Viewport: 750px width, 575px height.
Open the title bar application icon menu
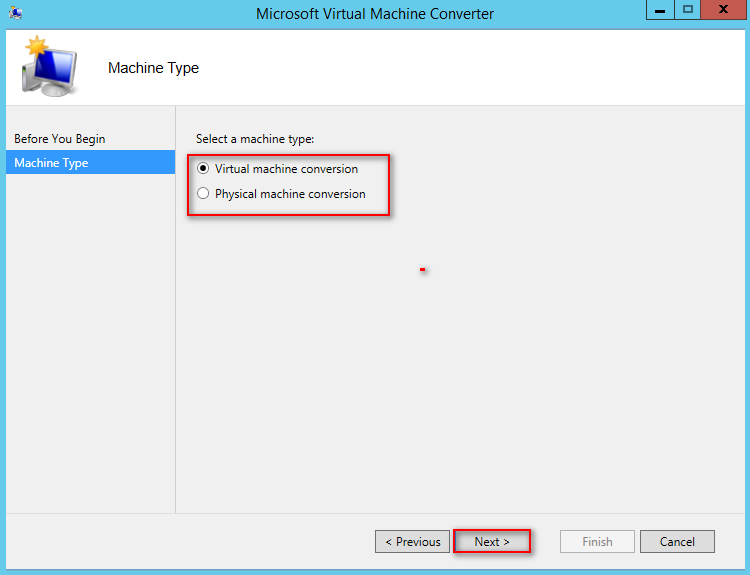[15, 12]
